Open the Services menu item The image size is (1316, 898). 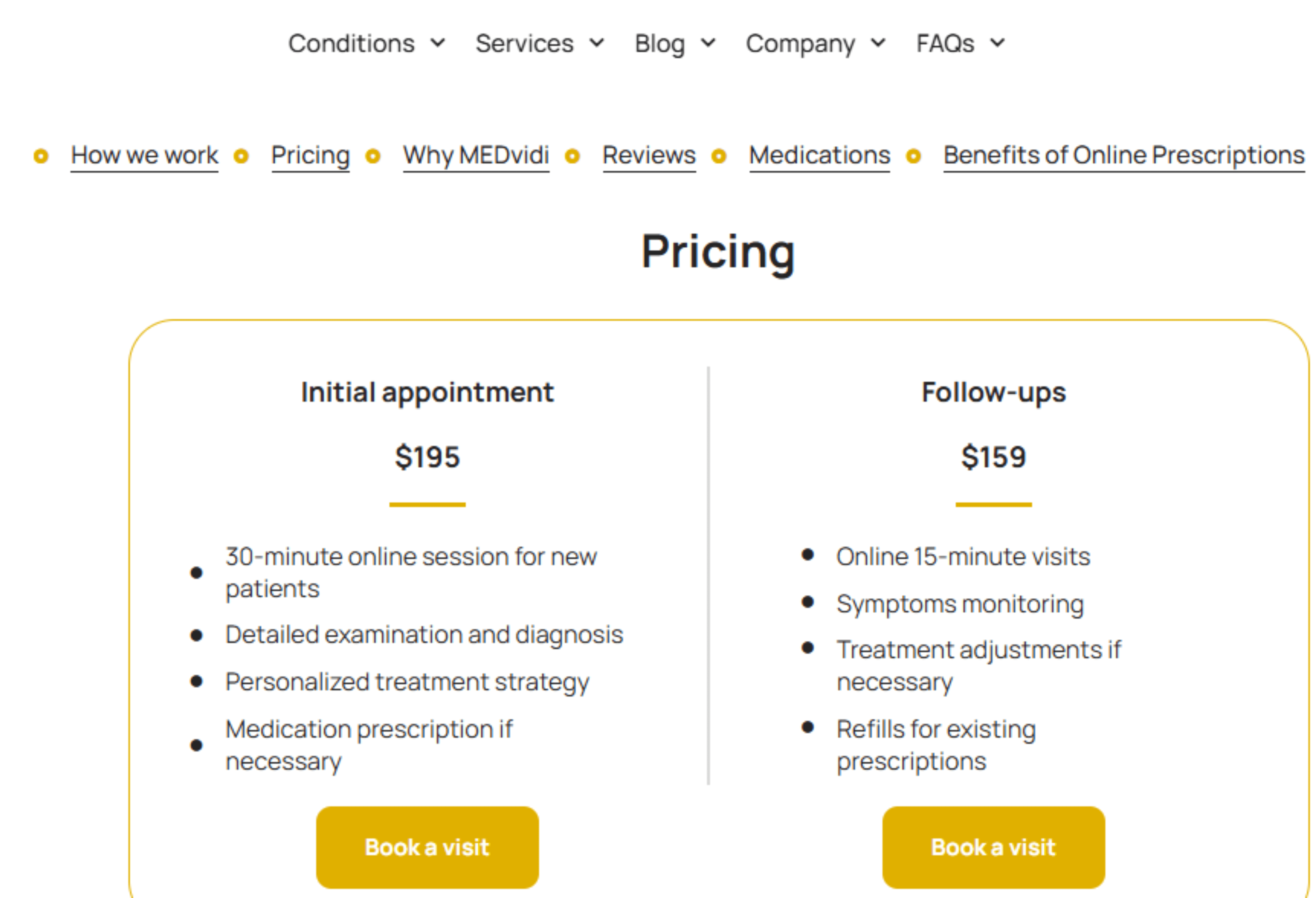(524, 44)
